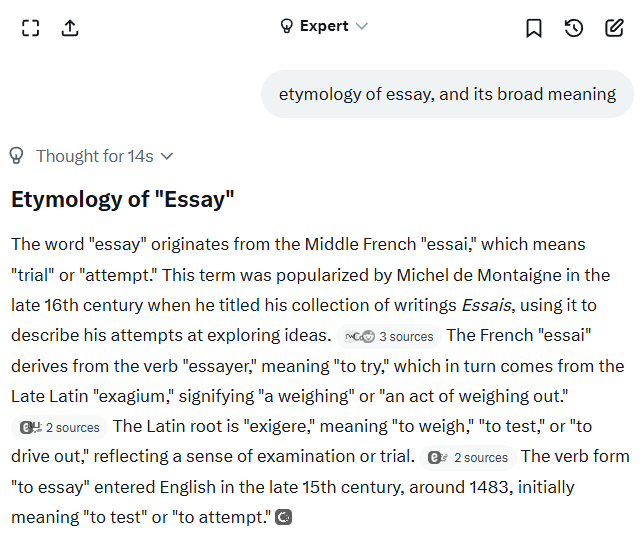The image size is (641, 552).
Task: Click chevron after Thought for 14s
Action: [167, 156]
